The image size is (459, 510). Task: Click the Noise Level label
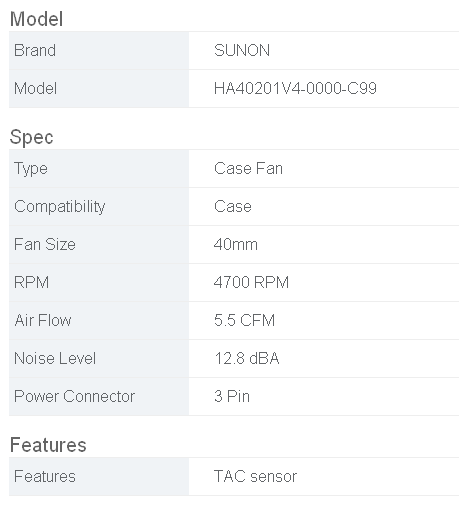pyautogui.click(x=55, y=359)
